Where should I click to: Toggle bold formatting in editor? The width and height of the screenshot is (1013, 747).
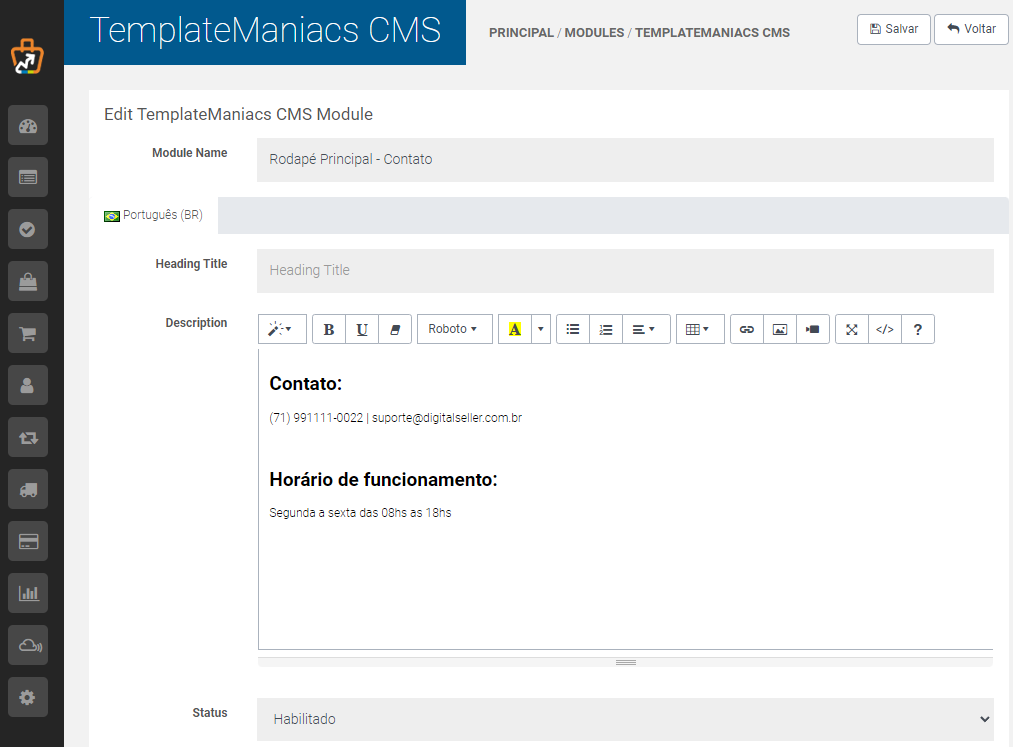point(329,330)
